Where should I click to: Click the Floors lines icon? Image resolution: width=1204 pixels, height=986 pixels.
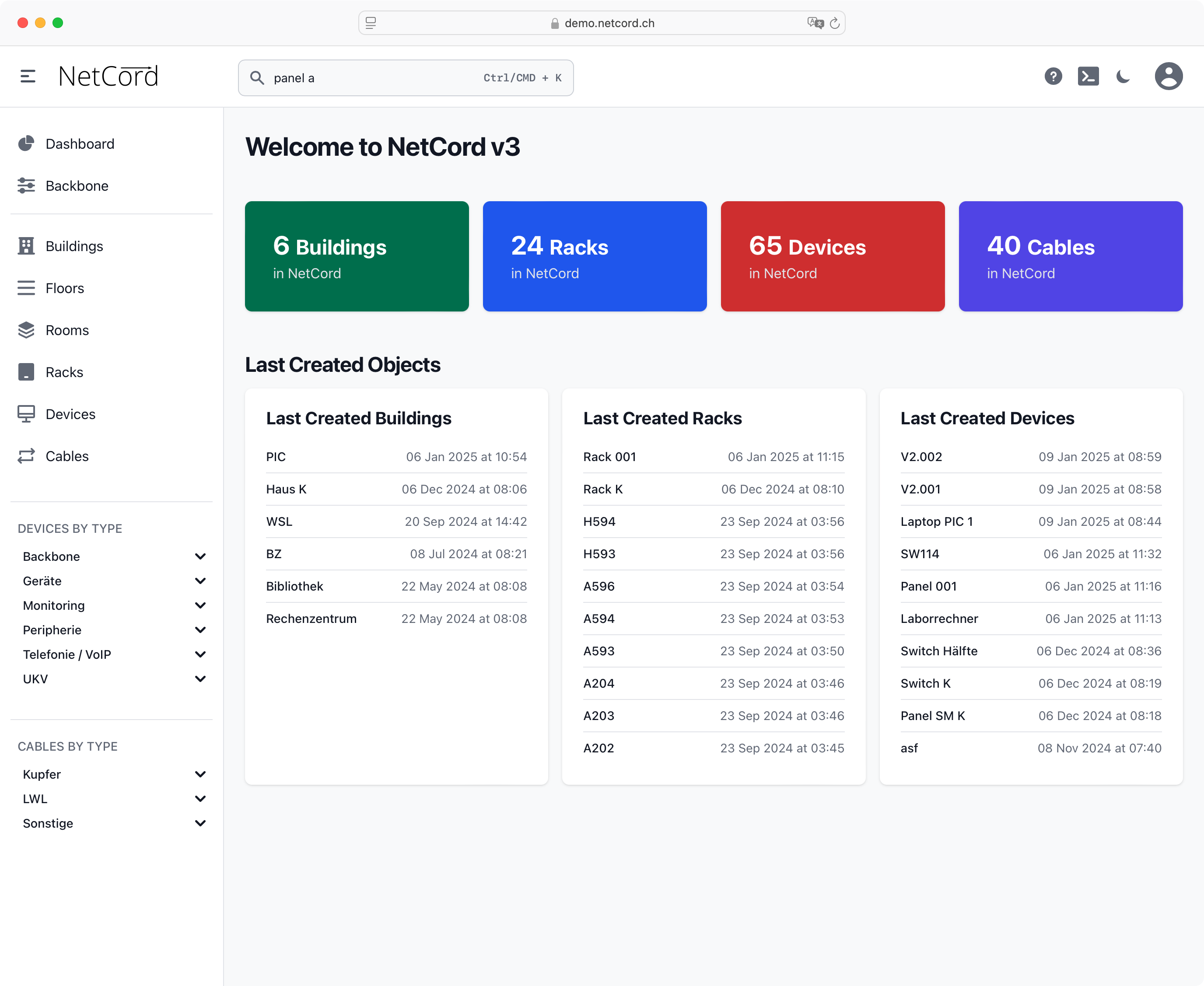tap(26, 288)
